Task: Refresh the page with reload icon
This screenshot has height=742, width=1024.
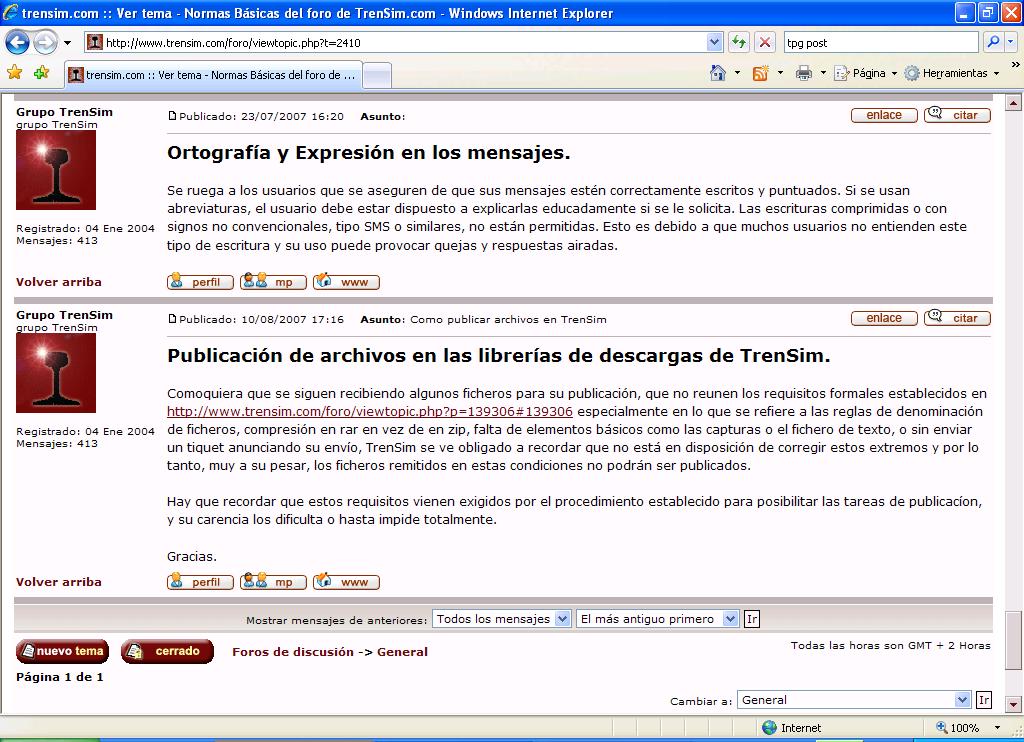Action: pyautogui.click(x=736, y=42)
